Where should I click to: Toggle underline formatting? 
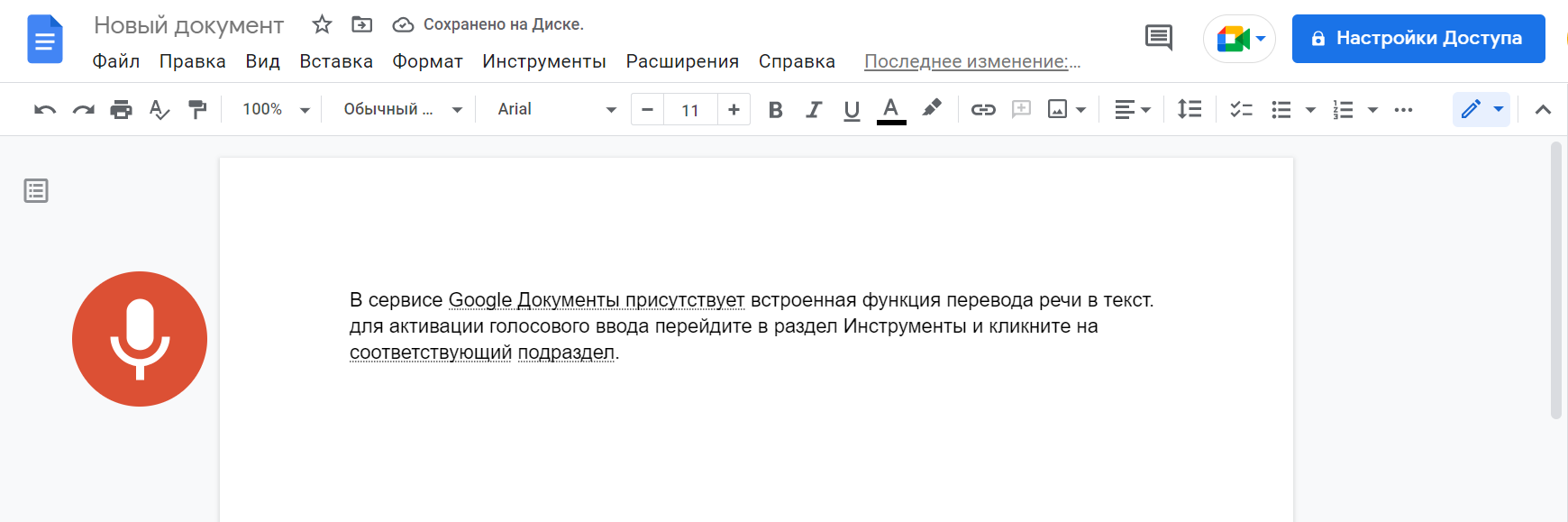852,110
